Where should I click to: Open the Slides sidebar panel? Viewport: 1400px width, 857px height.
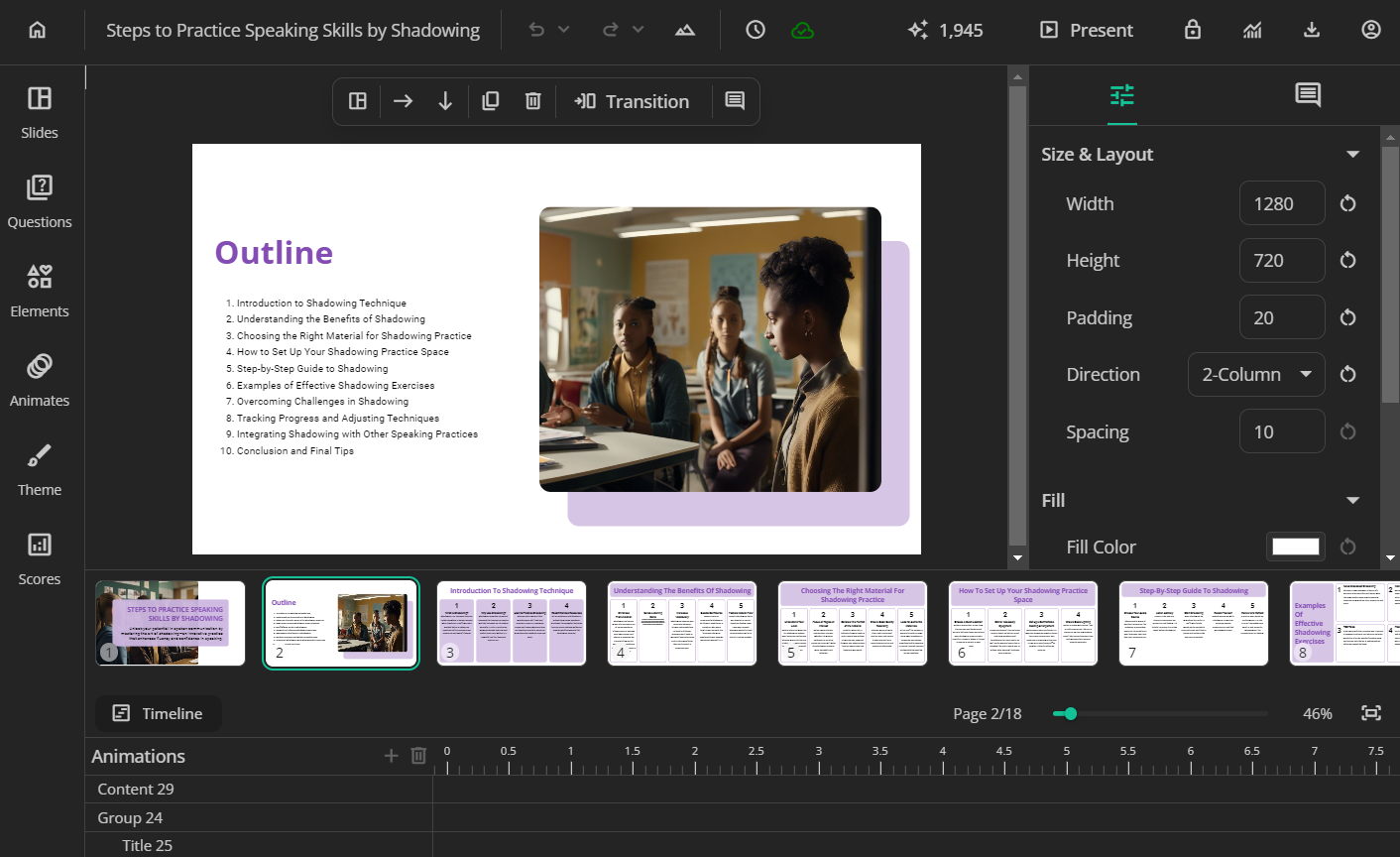(40, 112)
